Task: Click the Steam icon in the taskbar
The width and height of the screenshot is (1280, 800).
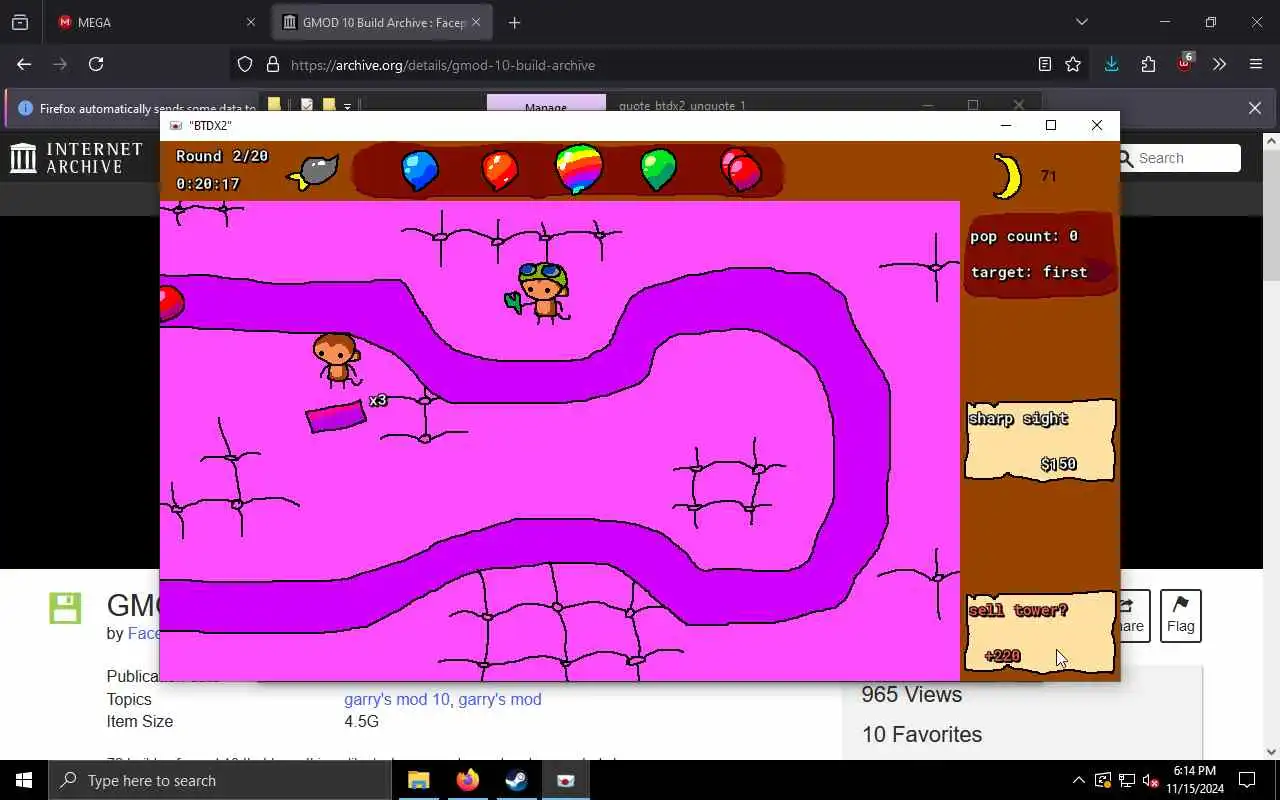Action: tap(516, 780)
